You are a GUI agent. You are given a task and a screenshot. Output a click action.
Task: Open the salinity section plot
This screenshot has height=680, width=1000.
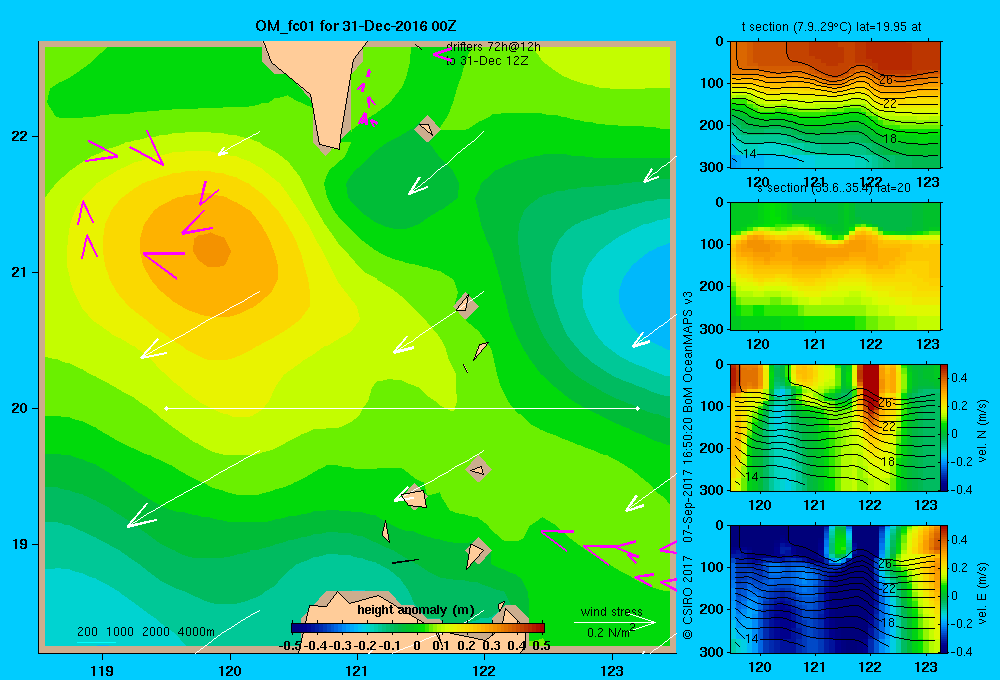coord(835,266)
